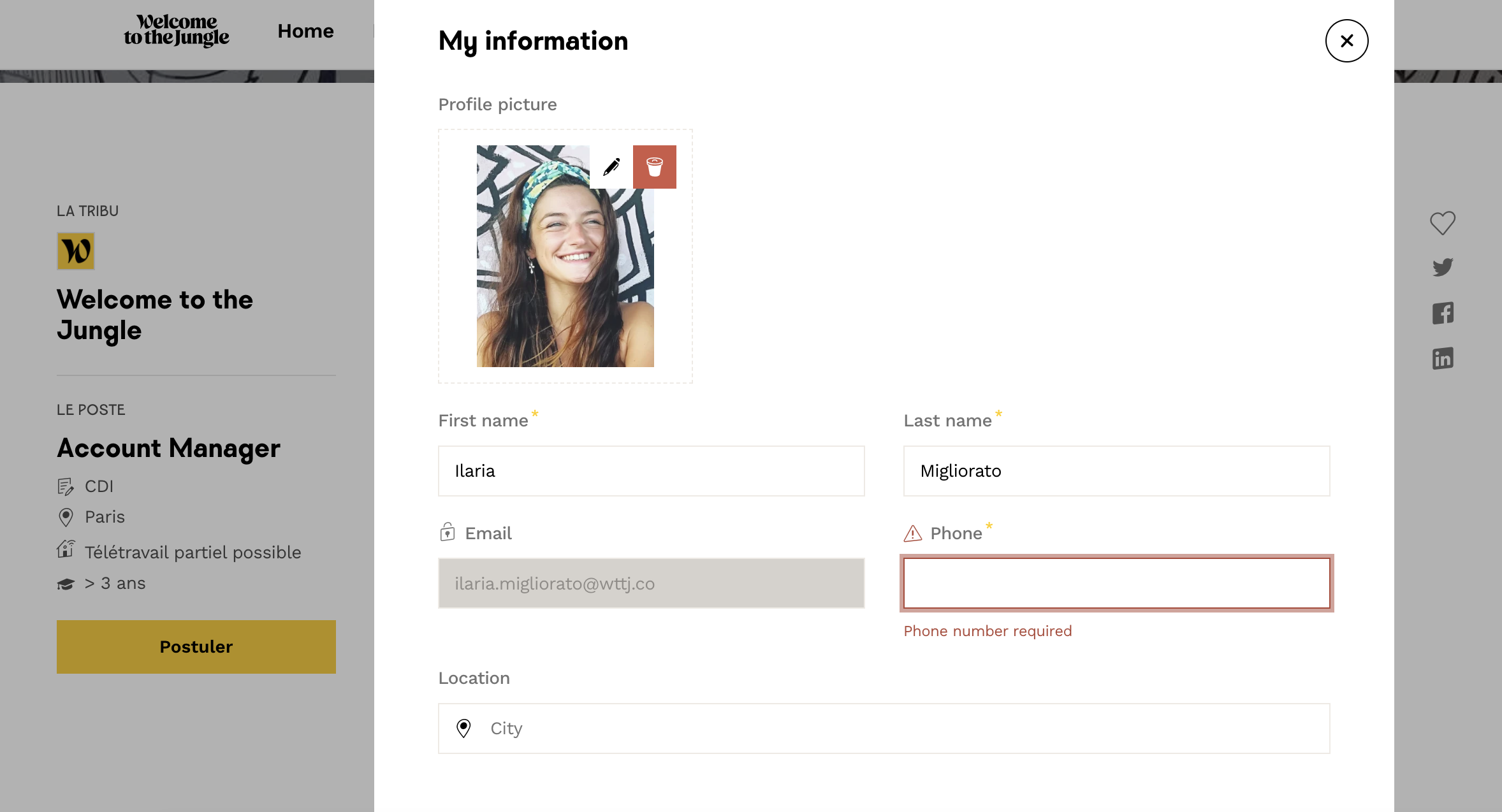
Task: Click the heart favorite icon
Action: point(1442,223)
